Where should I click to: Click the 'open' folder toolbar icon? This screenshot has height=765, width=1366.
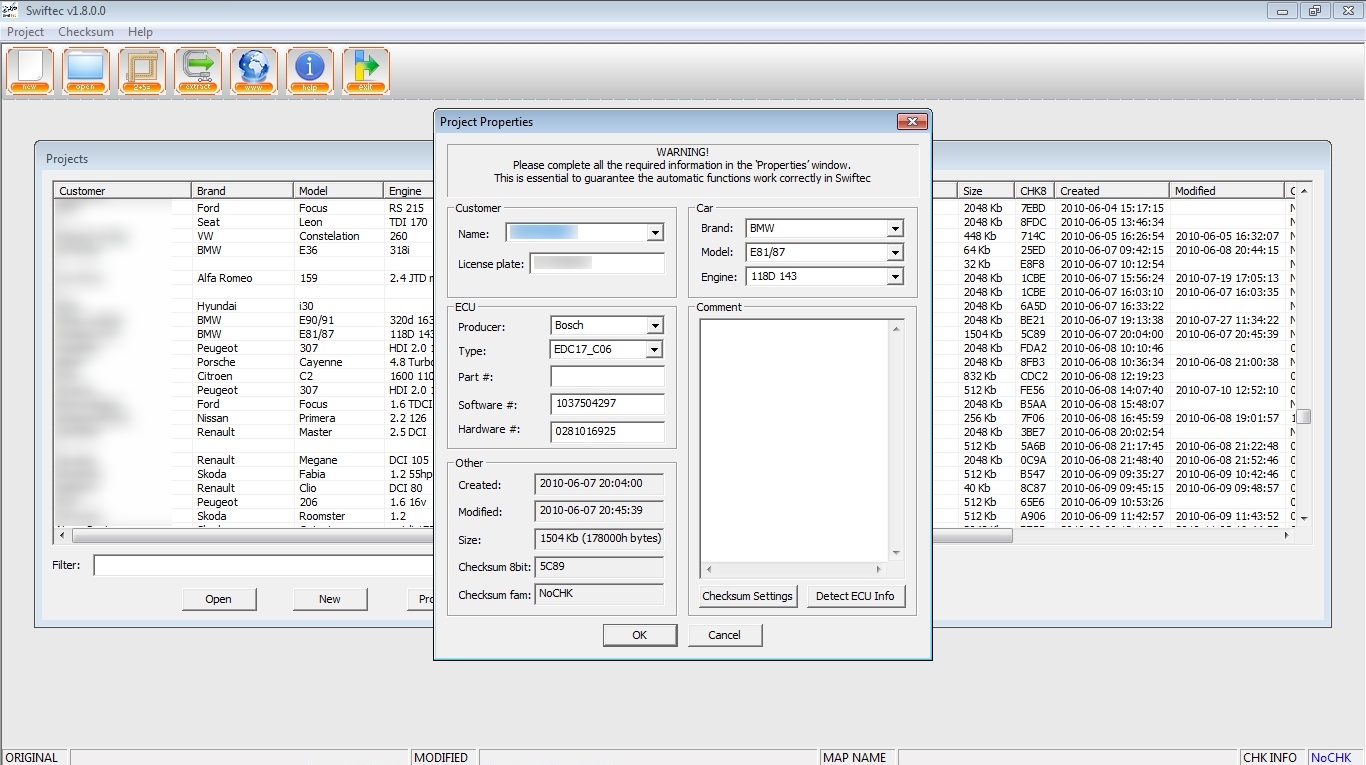click(x=86, y=71)
